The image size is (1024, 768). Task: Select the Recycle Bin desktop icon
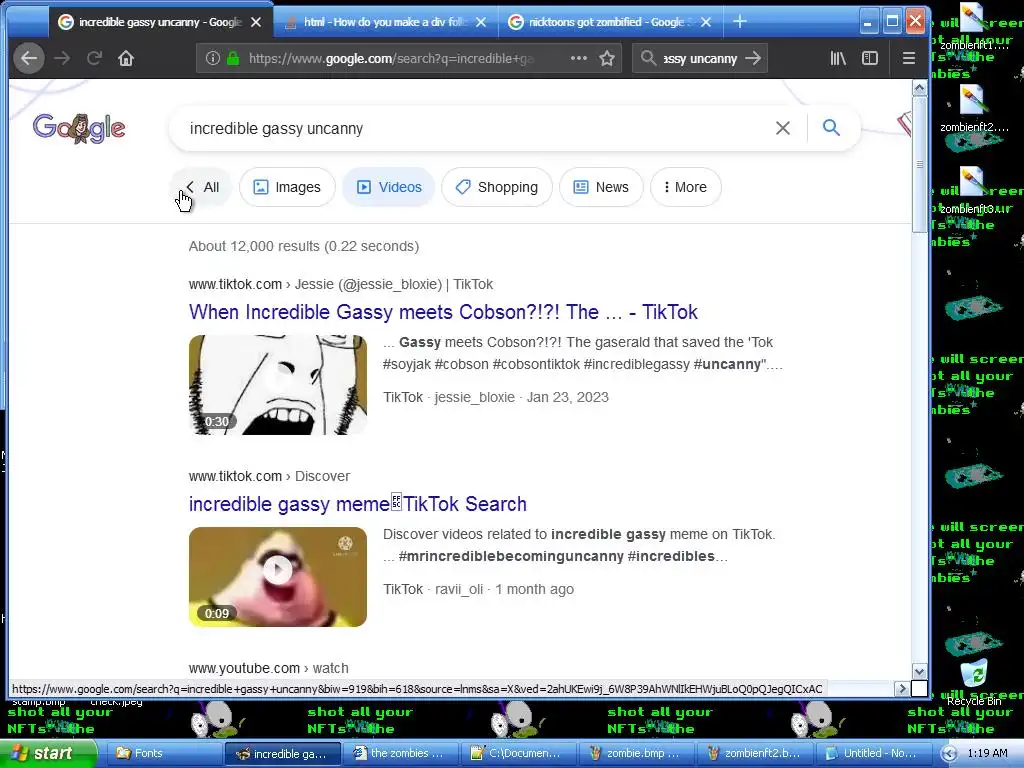[x=974, y=682]
